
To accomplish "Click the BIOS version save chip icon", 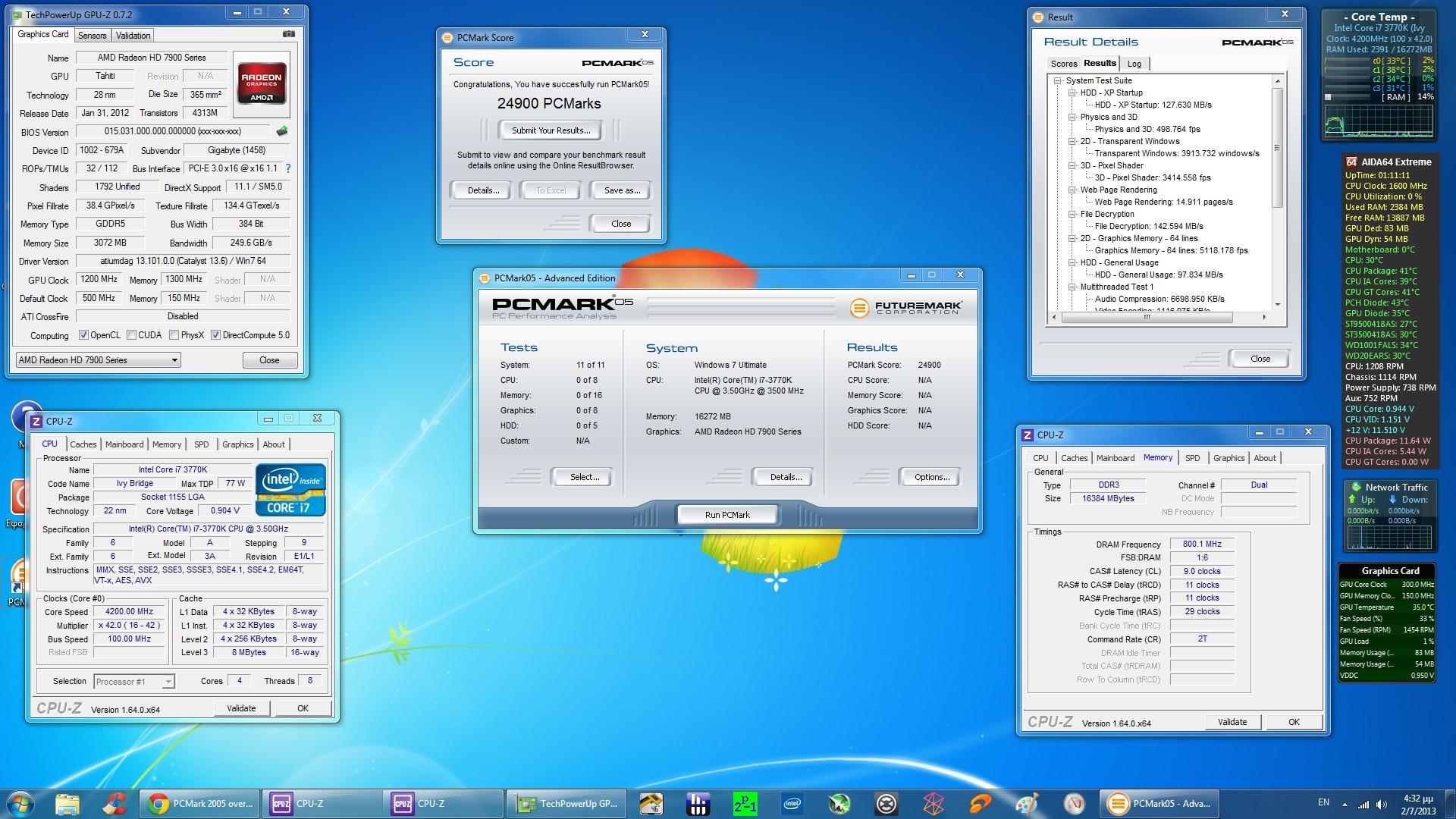I will coord(282,131).
